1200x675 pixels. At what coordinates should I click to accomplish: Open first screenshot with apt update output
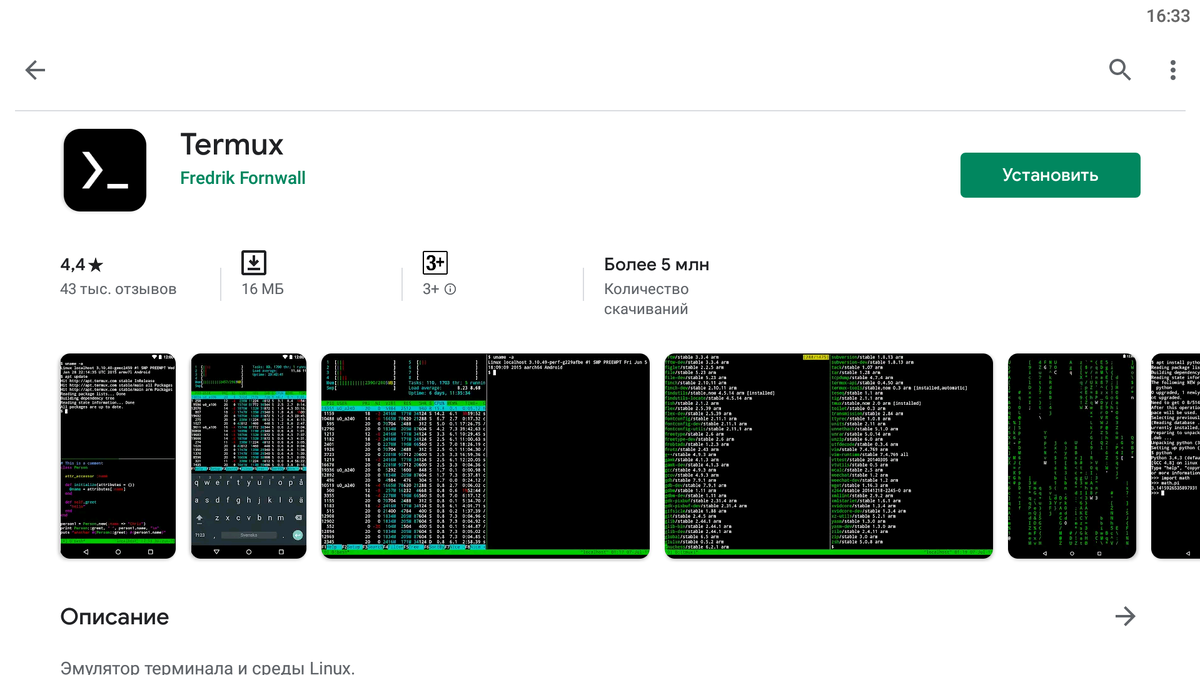118,456
